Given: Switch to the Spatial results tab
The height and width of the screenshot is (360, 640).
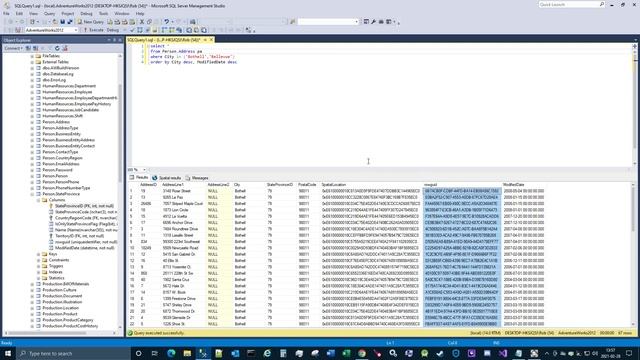Looking at the screenshot, I should point(167,178).
